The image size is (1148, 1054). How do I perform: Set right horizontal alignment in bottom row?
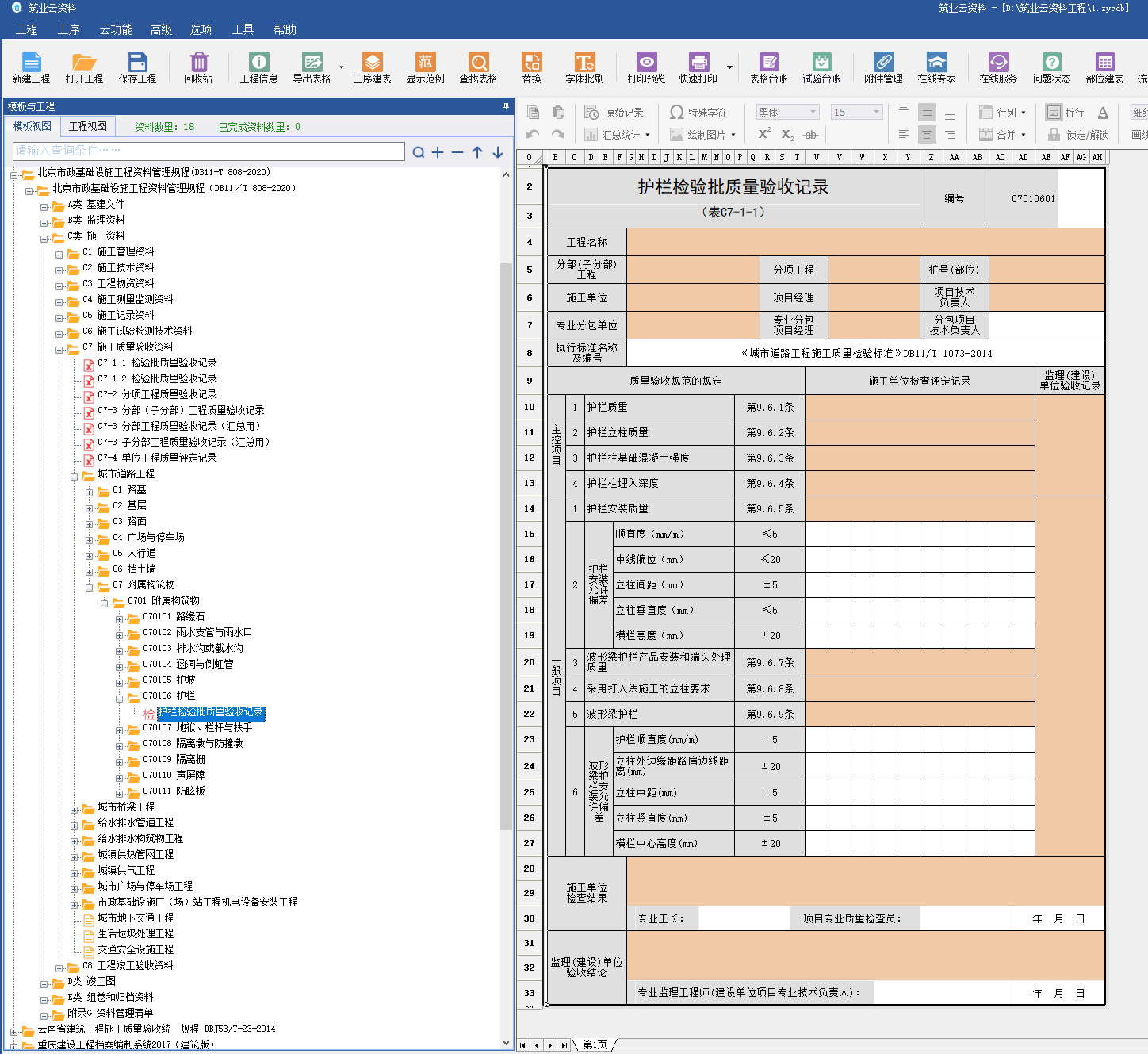pos(950,135)
